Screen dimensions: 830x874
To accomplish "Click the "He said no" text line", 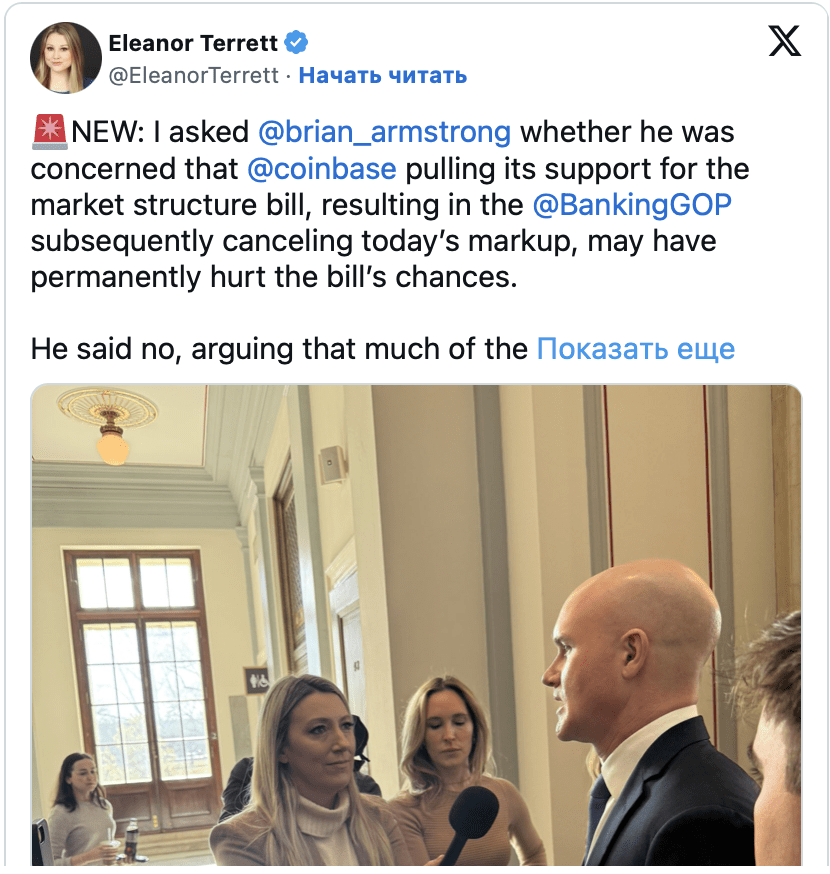I will [279, 349].
